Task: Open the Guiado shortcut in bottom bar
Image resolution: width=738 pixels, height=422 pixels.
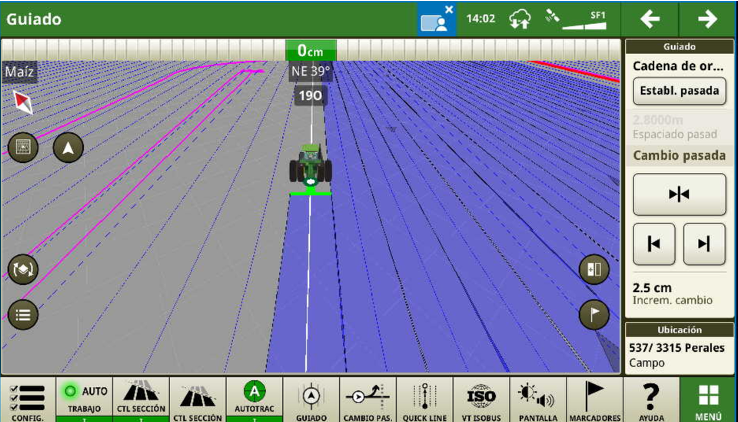Action: click(x=311, y=399)
